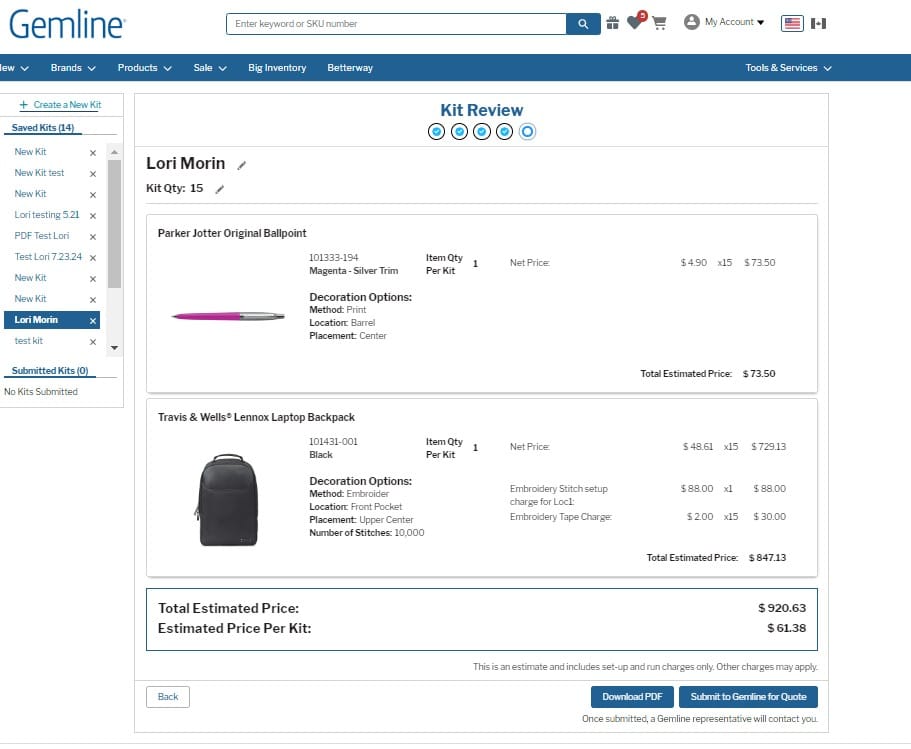Open the Tools & Services menu
Image resolution: width=911 pixels, height=749 pixels.
pyautogui.click(x=788, y=68)
